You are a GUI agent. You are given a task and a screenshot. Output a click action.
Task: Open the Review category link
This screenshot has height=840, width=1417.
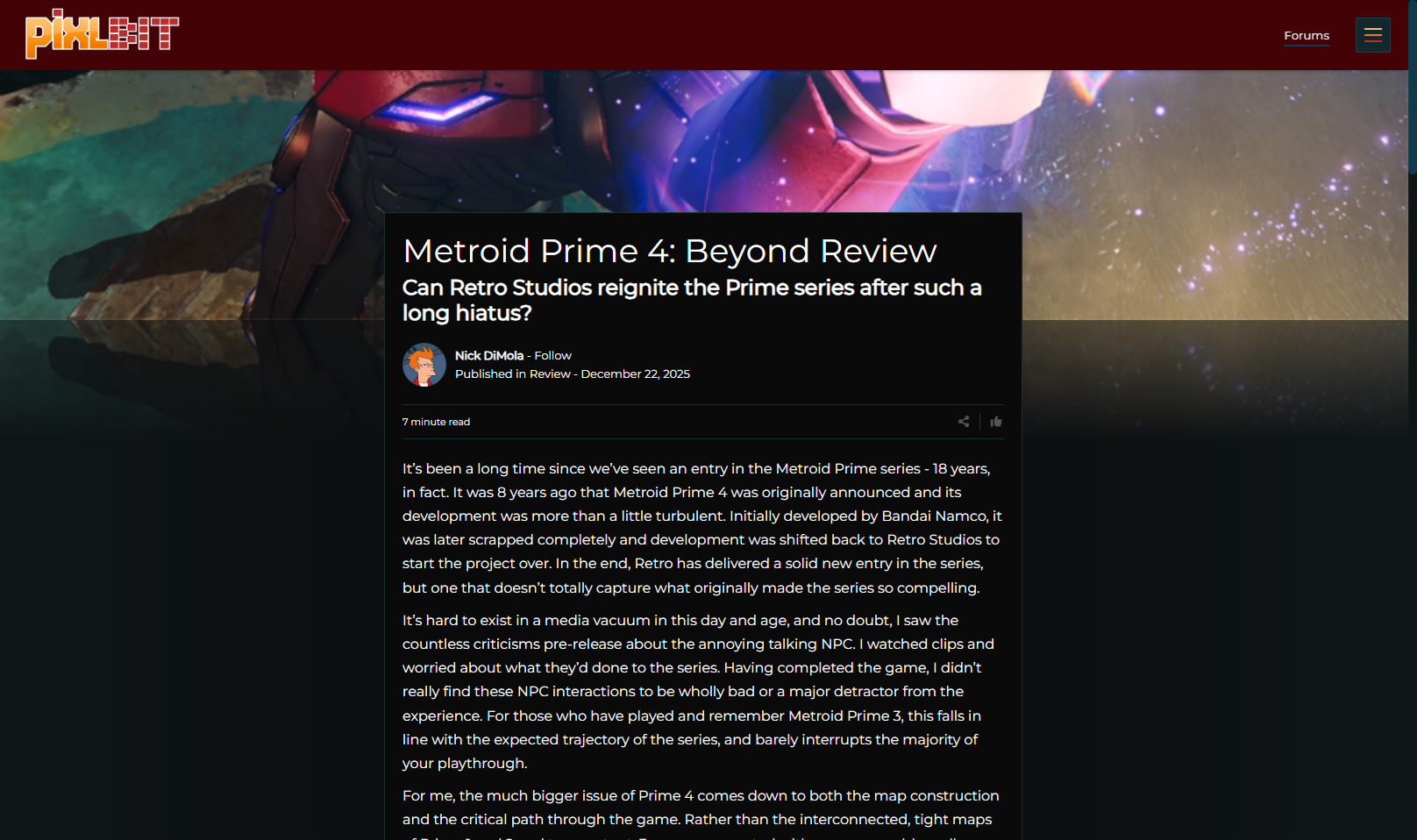click(x=550, y=374)
